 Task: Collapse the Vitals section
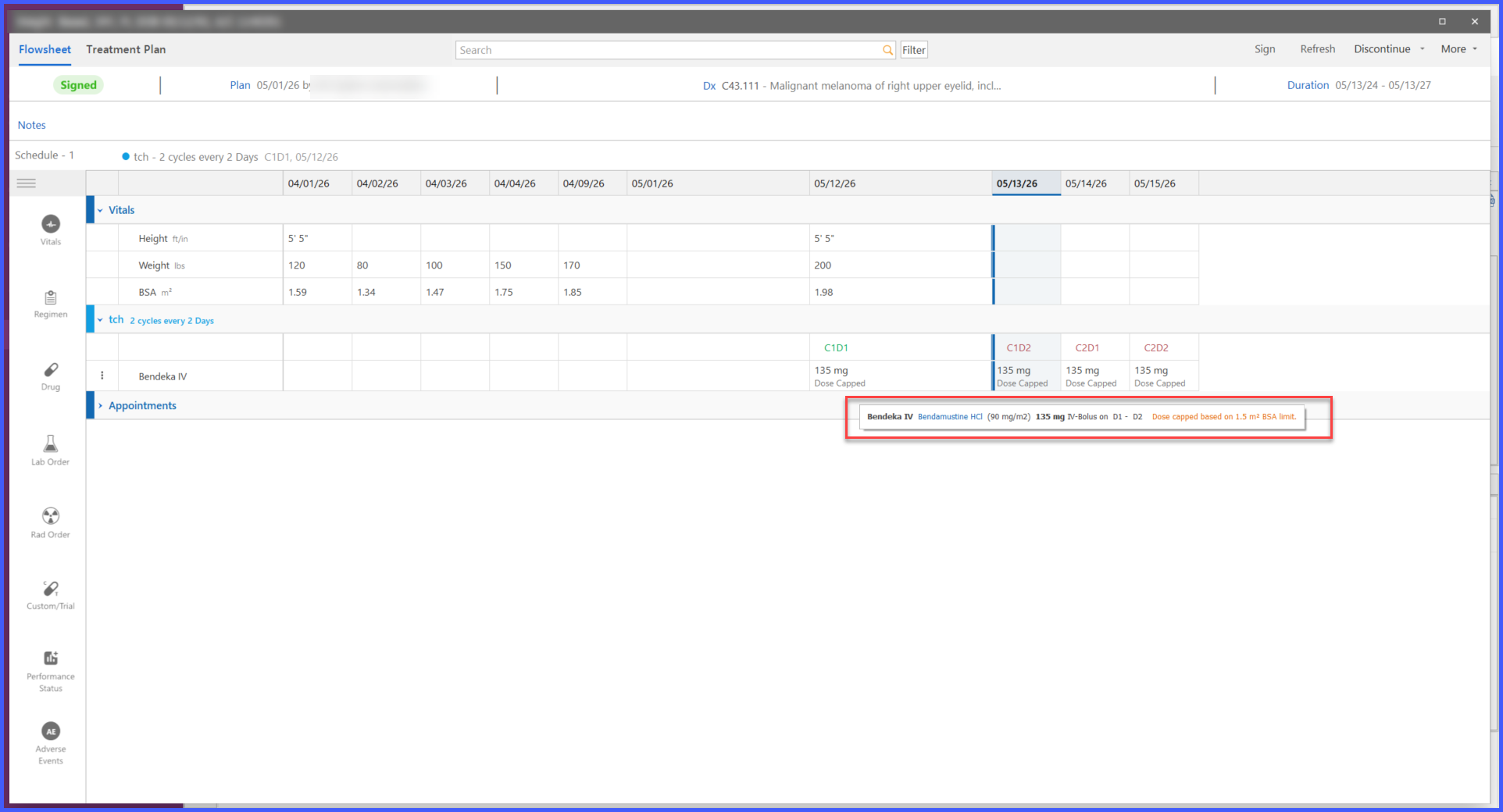click(x=100, y=211)
